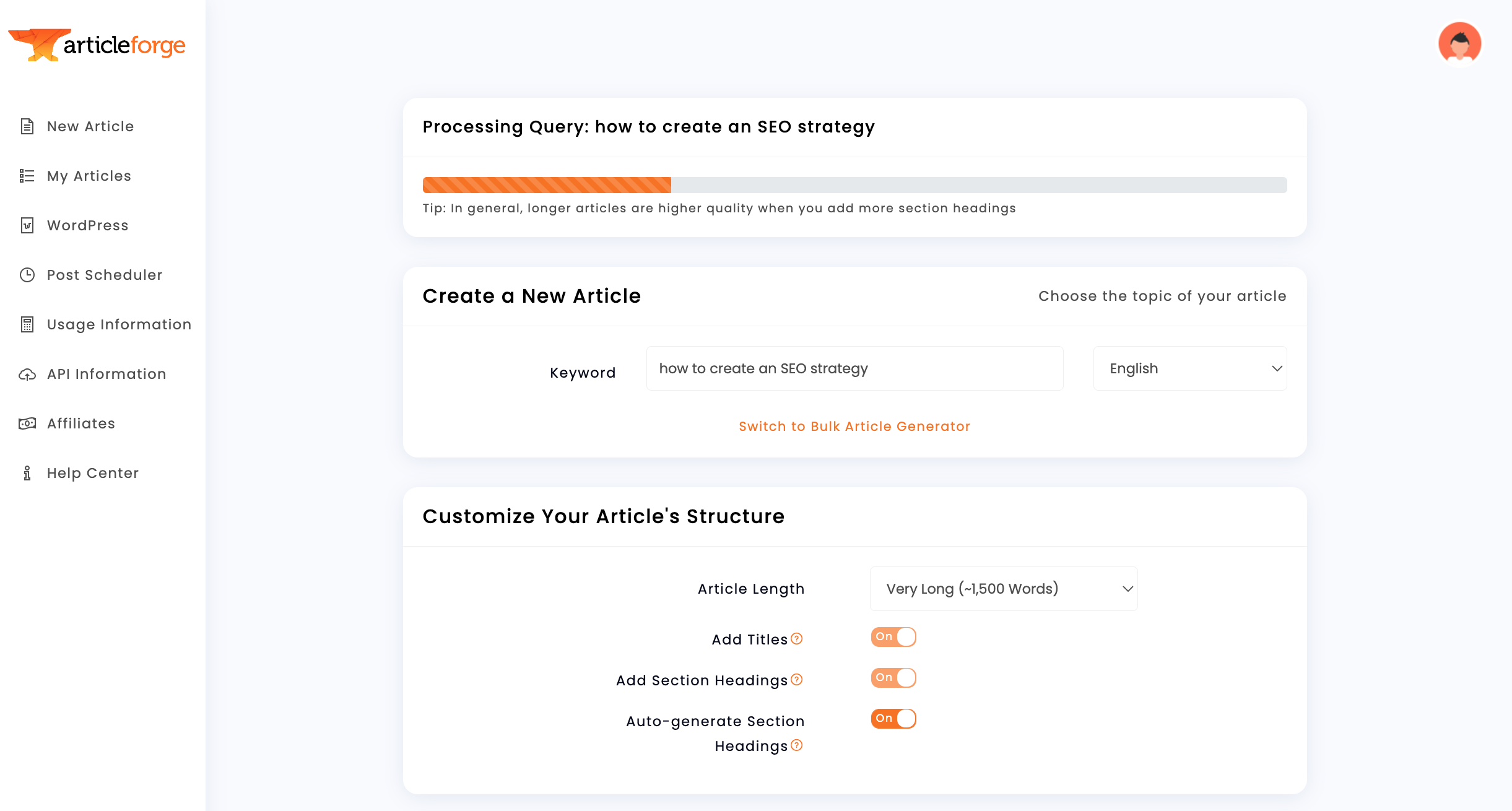Click the Post Scheduler clock icon
This screenshot has width=1512, height=811.
[x=27, y=275]
